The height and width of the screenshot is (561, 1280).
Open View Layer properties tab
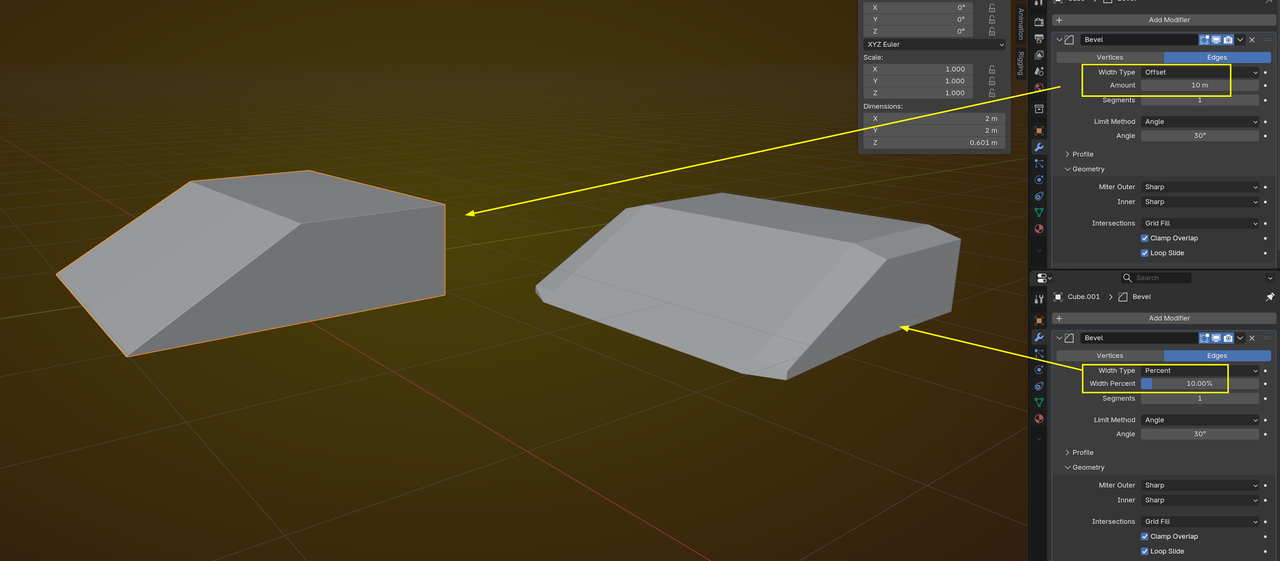point(1039,56)
